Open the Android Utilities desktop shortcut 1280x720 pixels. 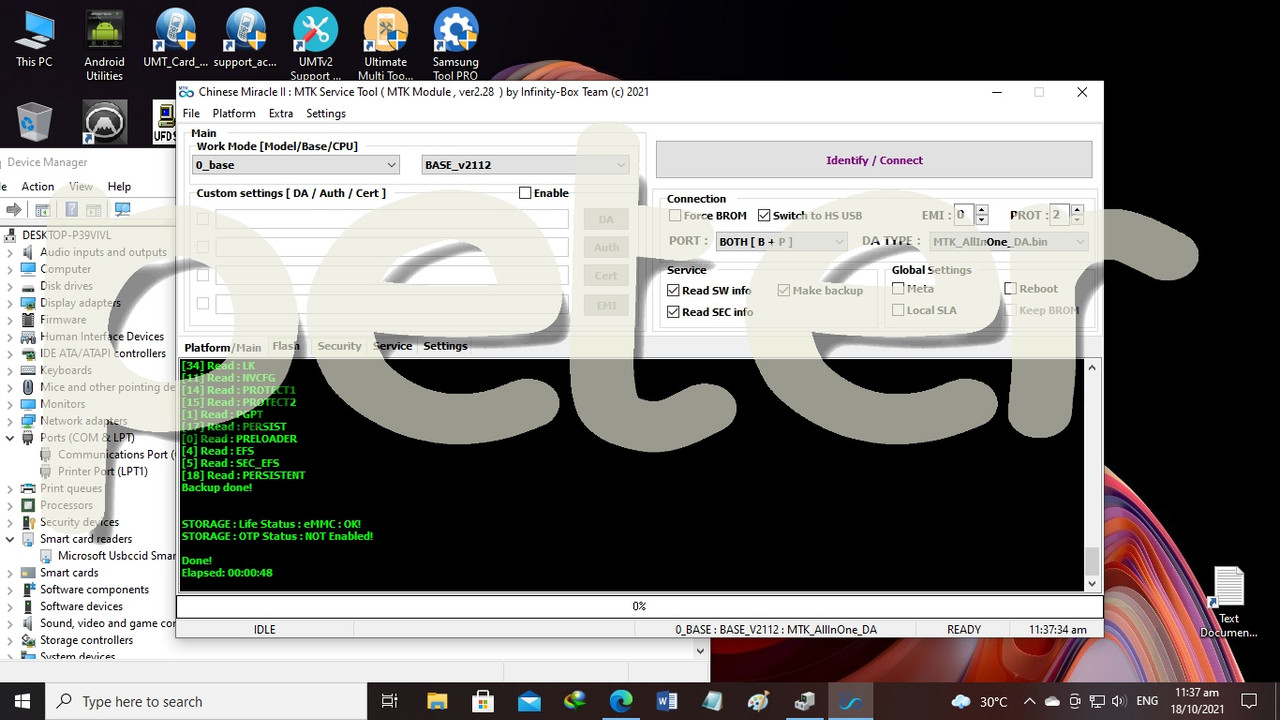point(104,45)
